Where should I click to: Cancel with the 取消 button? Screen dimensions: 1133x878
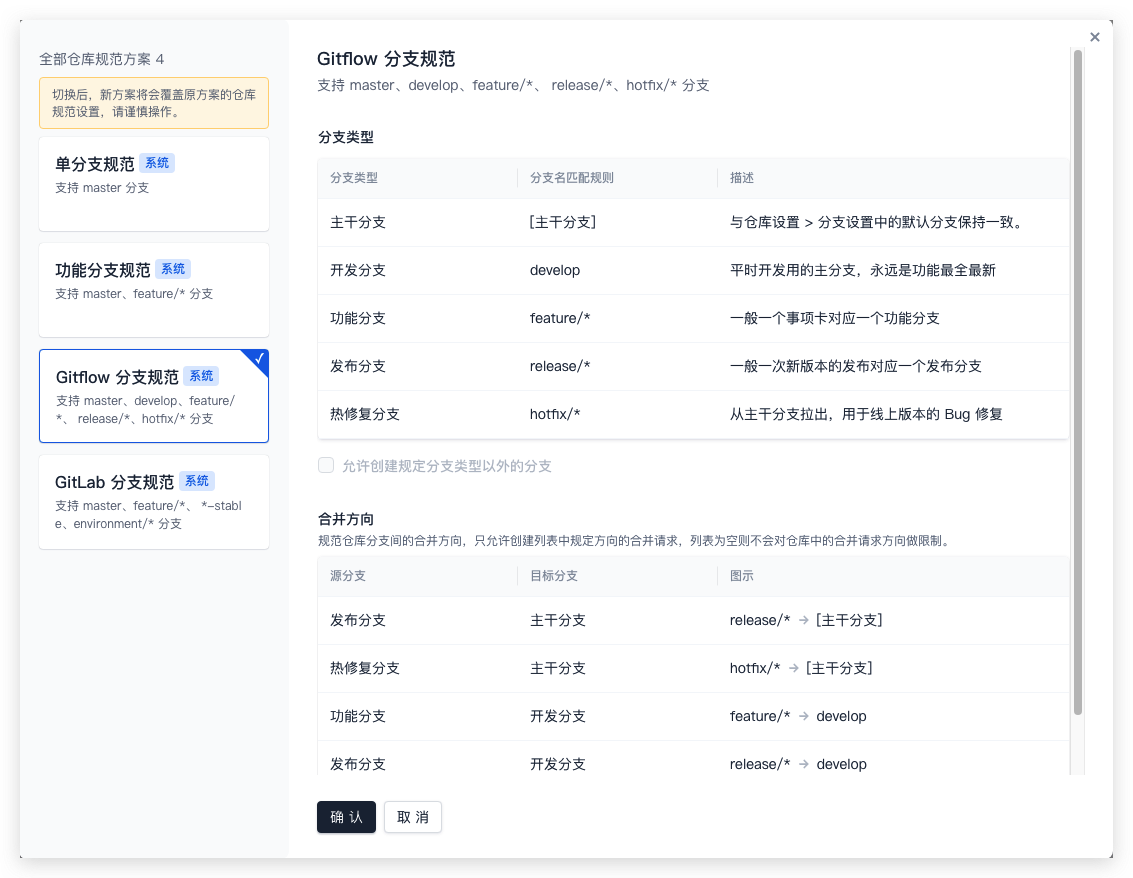[x=413, y=817]
